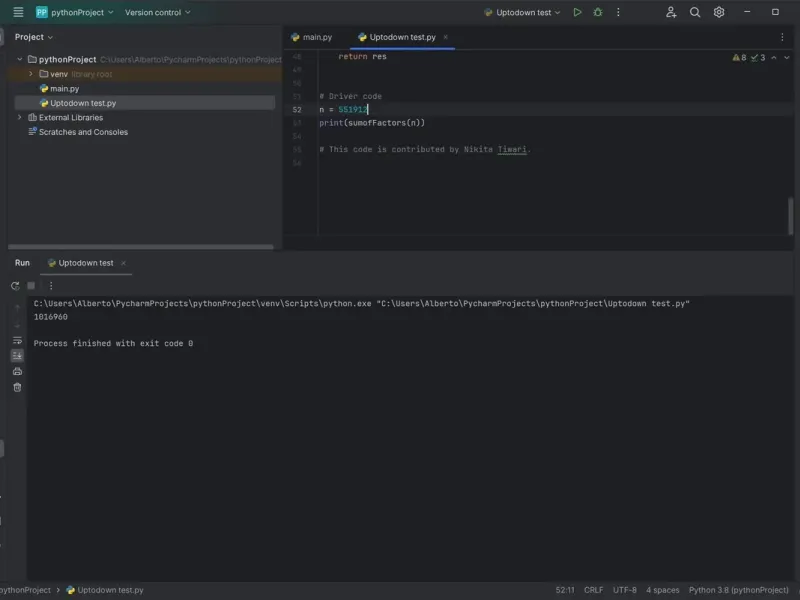
Task: Toggle scroll to end in console
Action: point(17,355)
